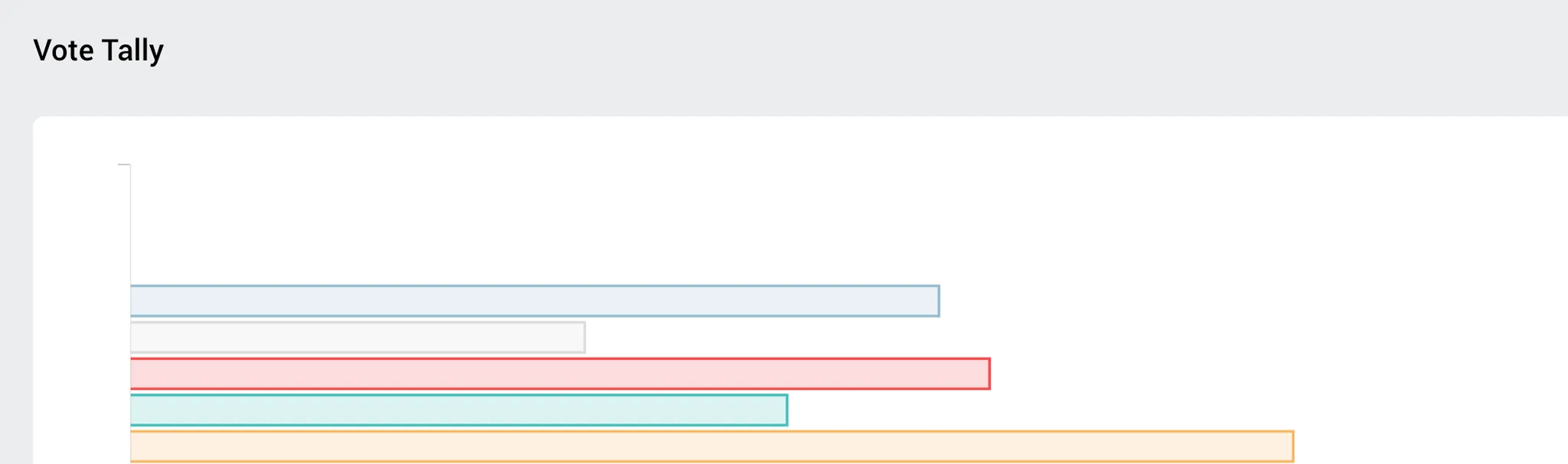Click the right end of the orange bar
The width and height of the screenshot is (1568, 464).
(1292, 446)
